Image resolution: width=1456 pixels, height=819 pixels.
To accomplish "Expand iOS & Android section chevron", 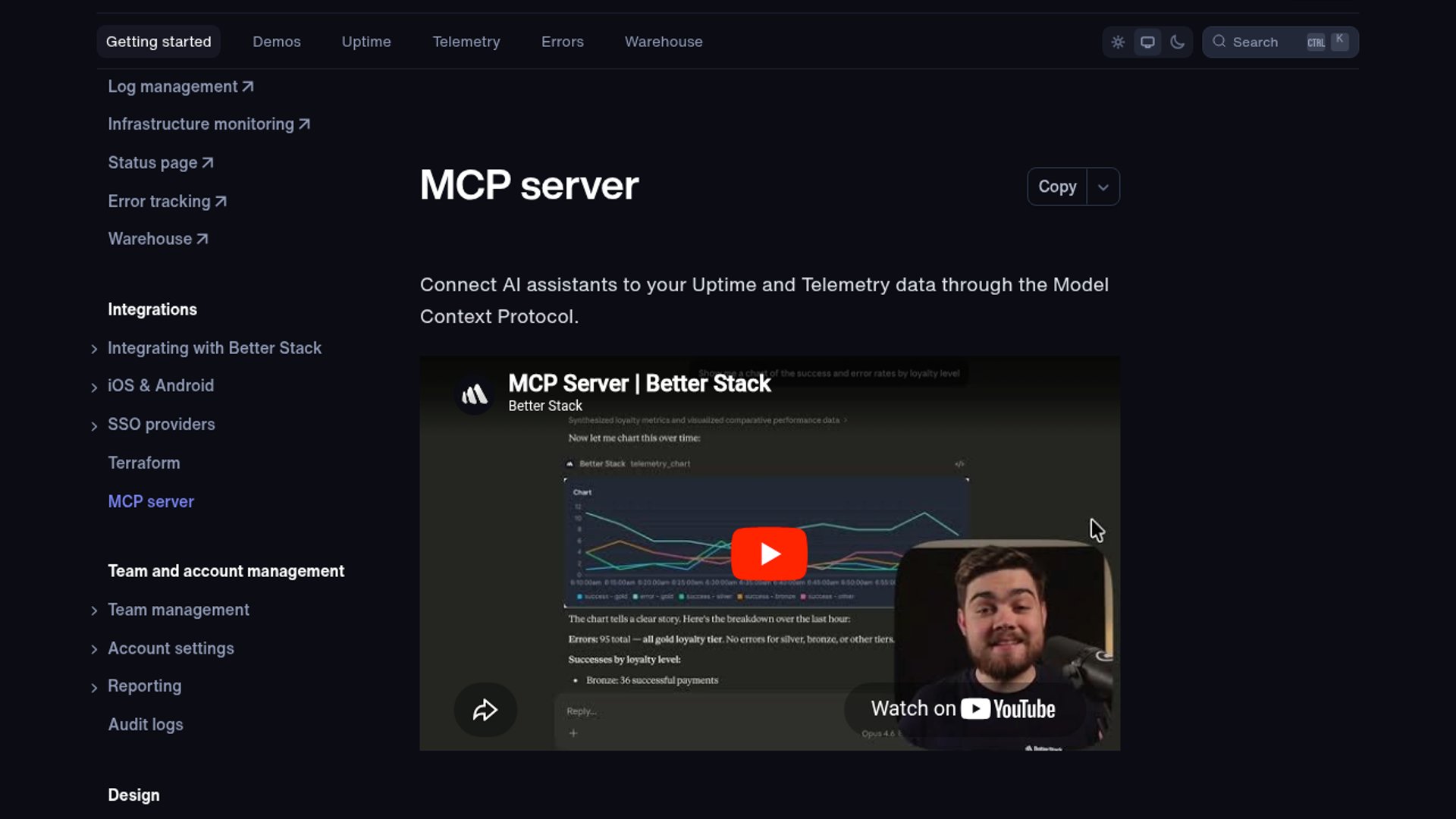I will pos(94,388).
